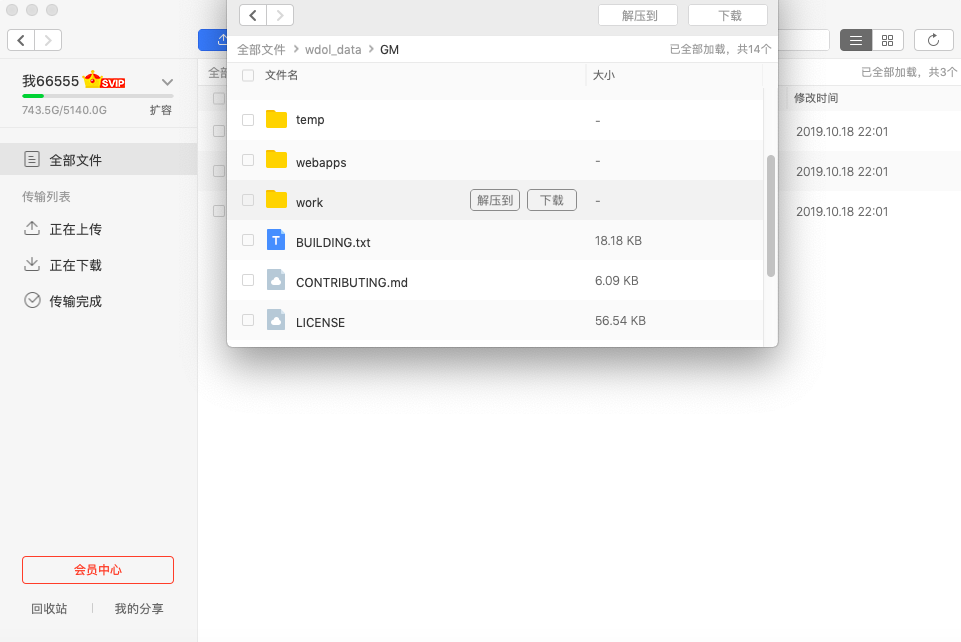The height and width of the screenshot is (642, 961).
Task: Navigate to wdol_data in breadcrumb
Action: pos(333,49)
